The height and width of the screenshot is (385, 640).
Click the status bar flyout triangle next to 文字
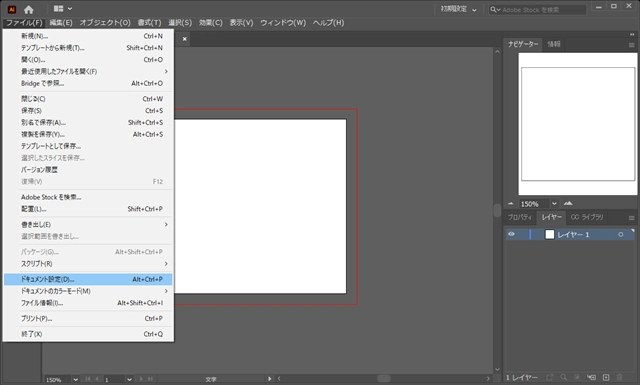tap(269, 379)
